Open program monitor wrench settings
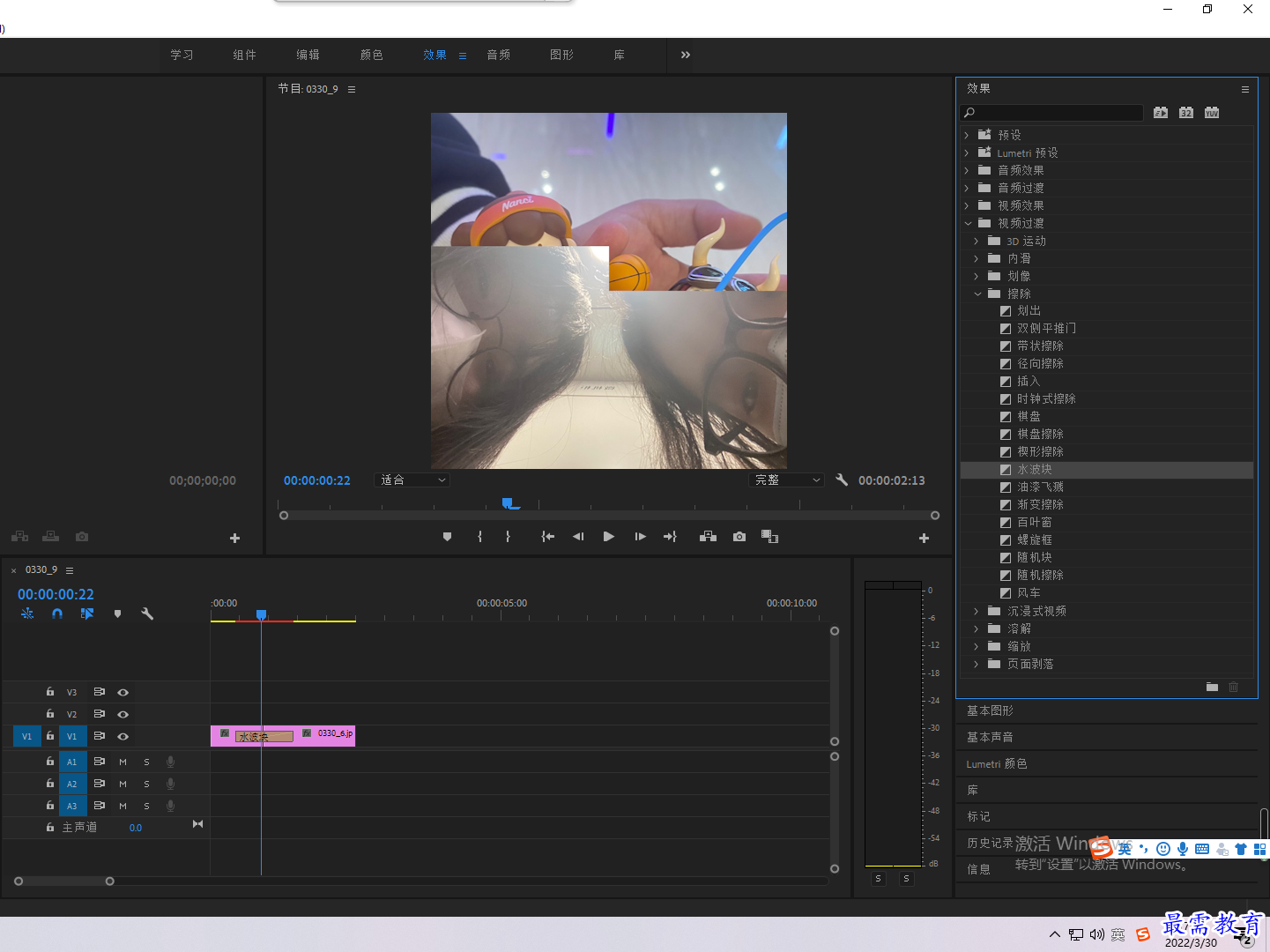This screenshot has width=1270, height=952. [x=842, y=480]
